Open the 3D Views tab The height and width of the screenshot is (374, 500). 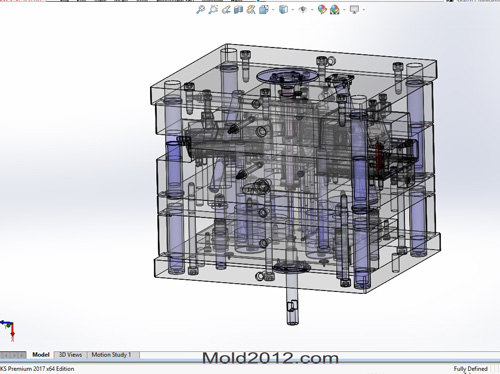(x=70, y=355)
